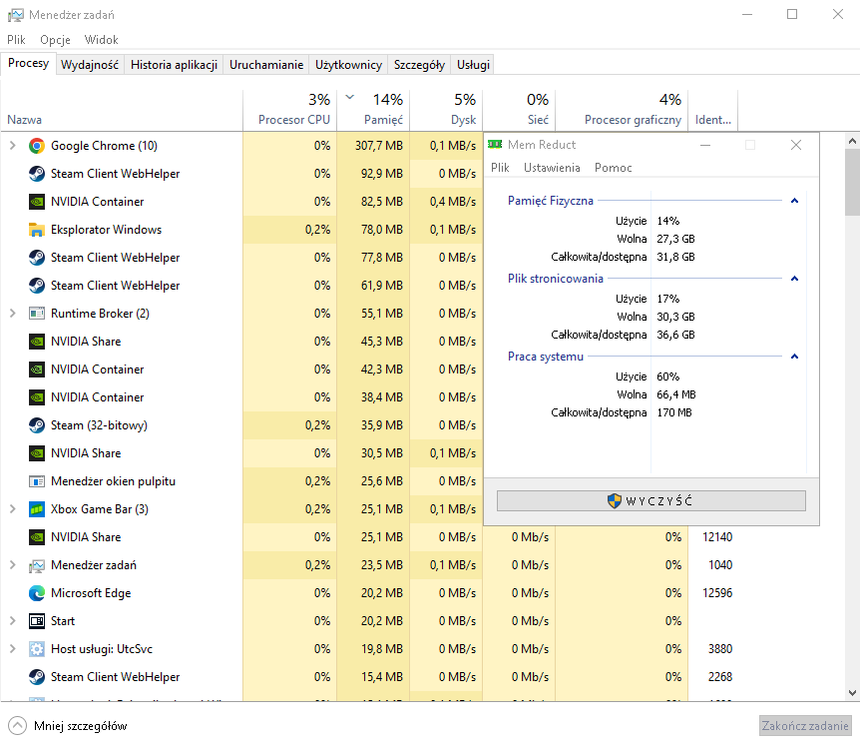
Task: Sort by the Sieć column header
Action: 519,111
